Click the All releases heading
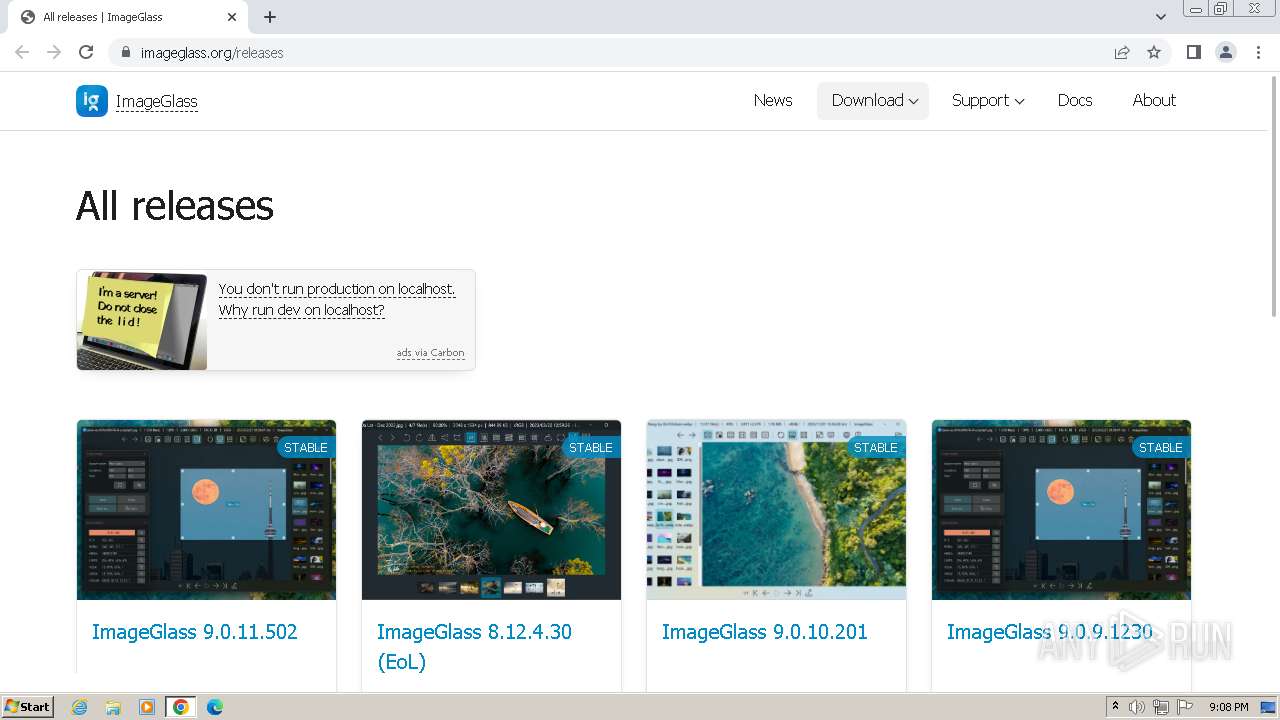The height and width of the screenshot is (720, 1280). pyautogui.click(x=175, y=206)
